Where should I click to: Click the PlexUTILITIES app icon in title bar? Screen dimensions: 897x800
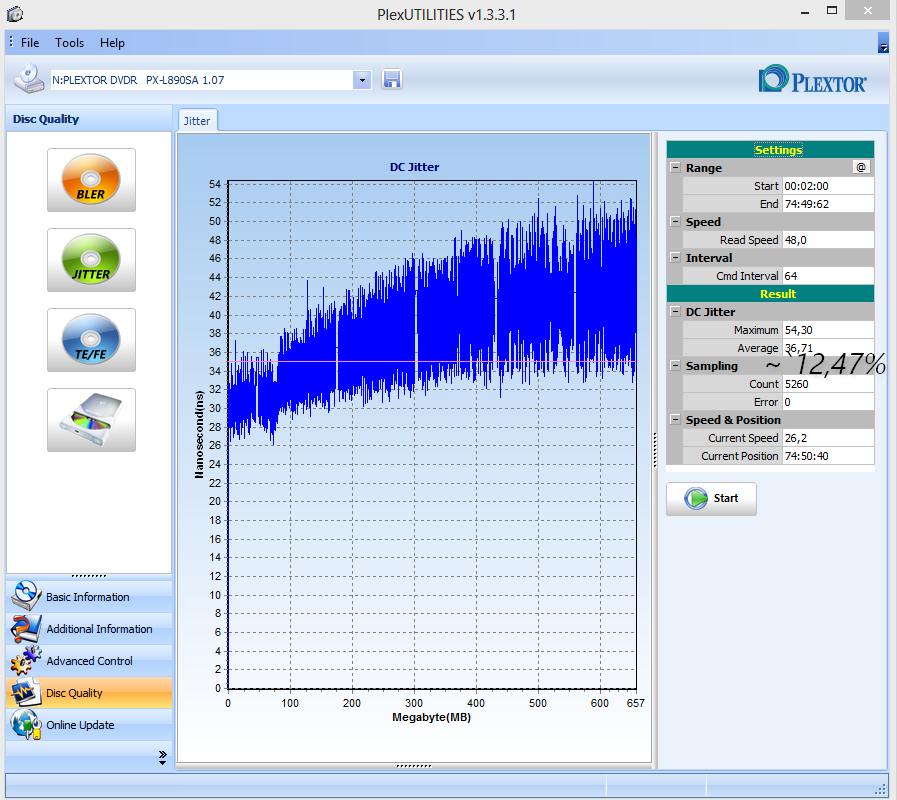(15, 14)
